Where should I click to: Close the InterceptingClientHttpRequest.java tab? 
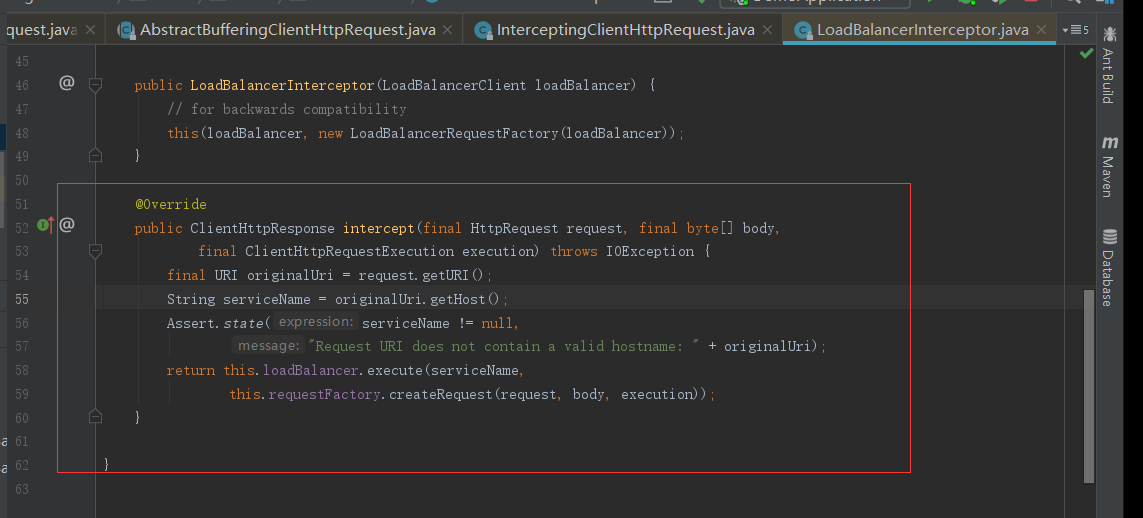tap(767, 30)
